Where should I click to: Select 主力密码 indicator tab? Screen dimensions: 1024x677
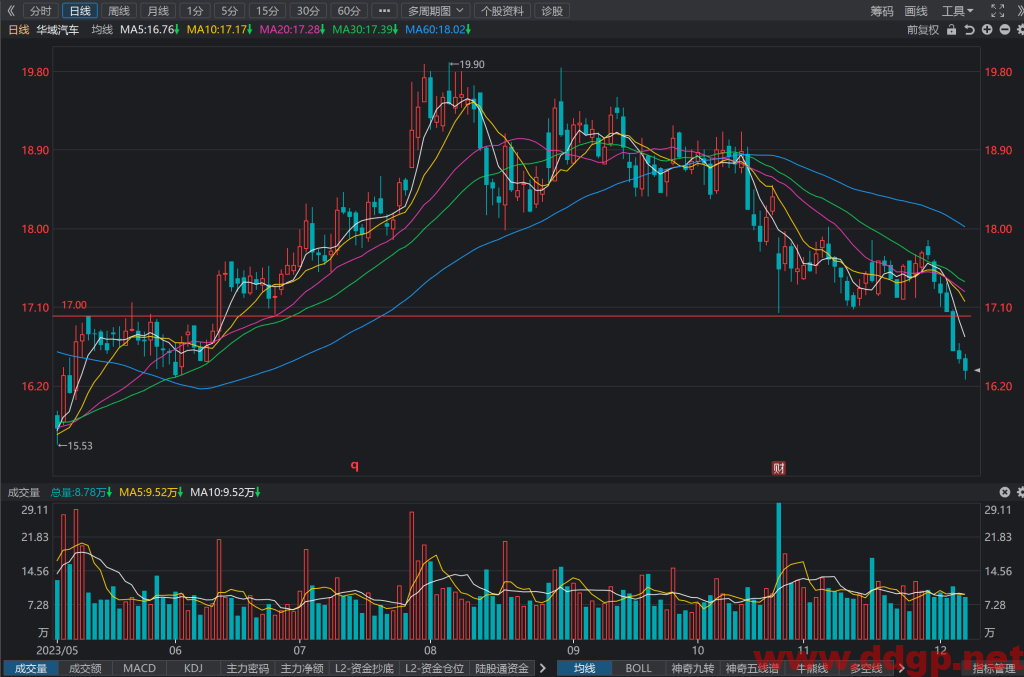click(x=248, y=668)
